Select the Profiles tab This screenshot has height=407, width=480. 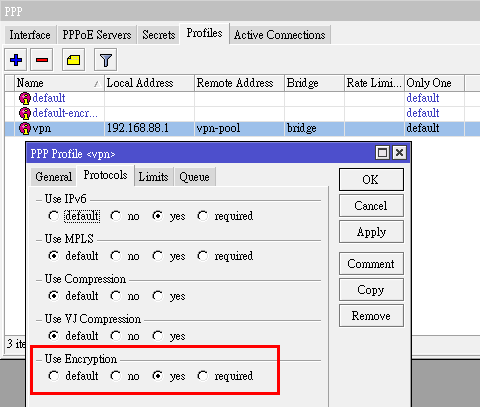204,33
